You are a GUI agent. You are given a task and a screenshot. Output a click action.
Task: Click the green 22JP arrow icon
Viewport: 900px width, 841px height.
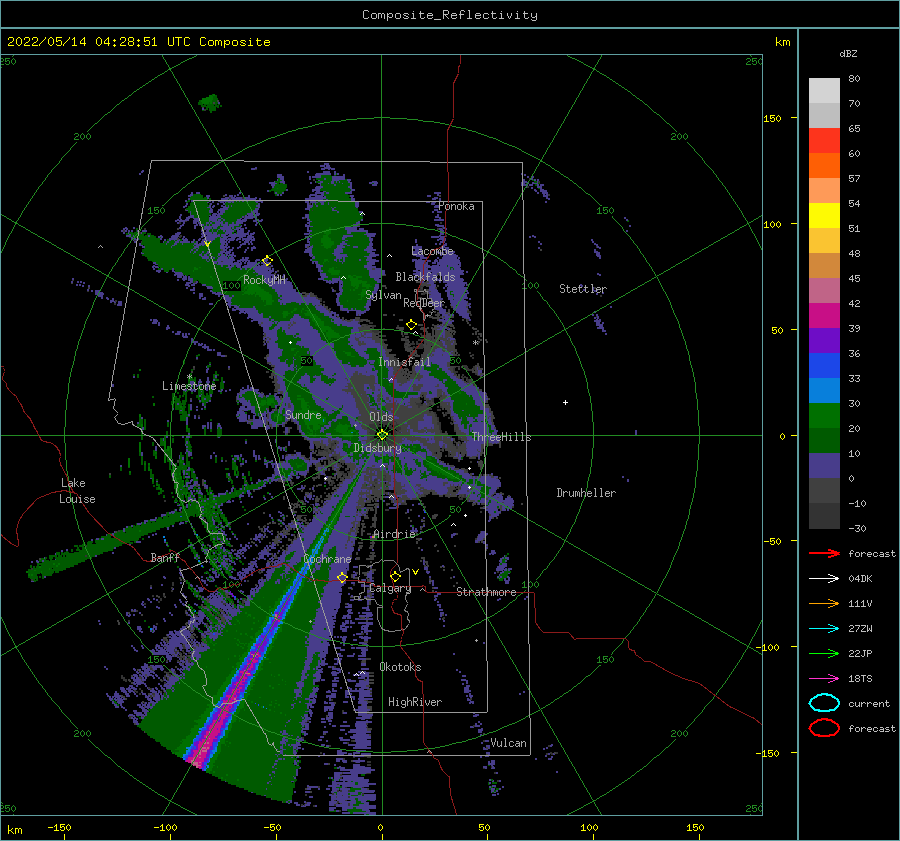click(824, 653)
